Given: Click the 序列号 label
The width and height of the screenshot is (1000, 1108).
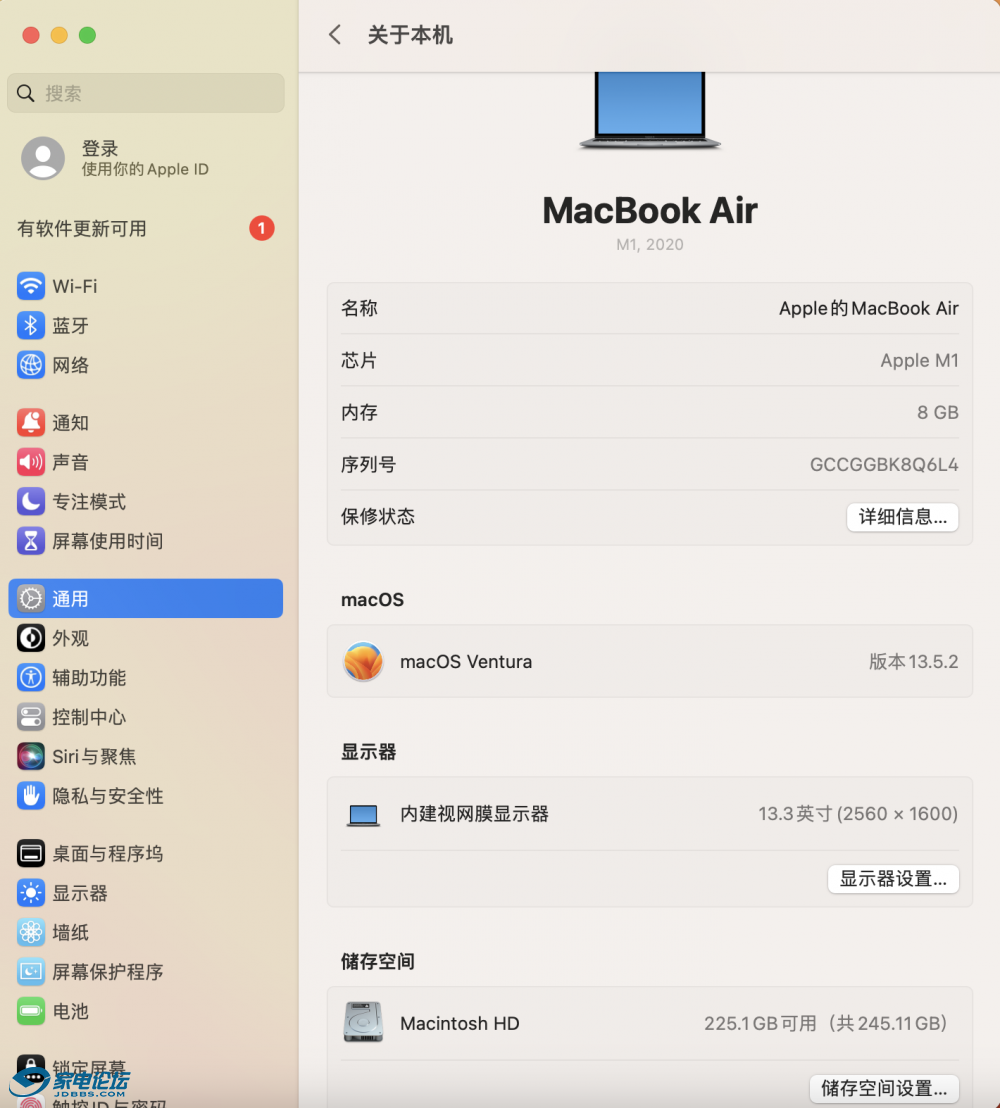Looking at the screenshot, I should (368, 465).
